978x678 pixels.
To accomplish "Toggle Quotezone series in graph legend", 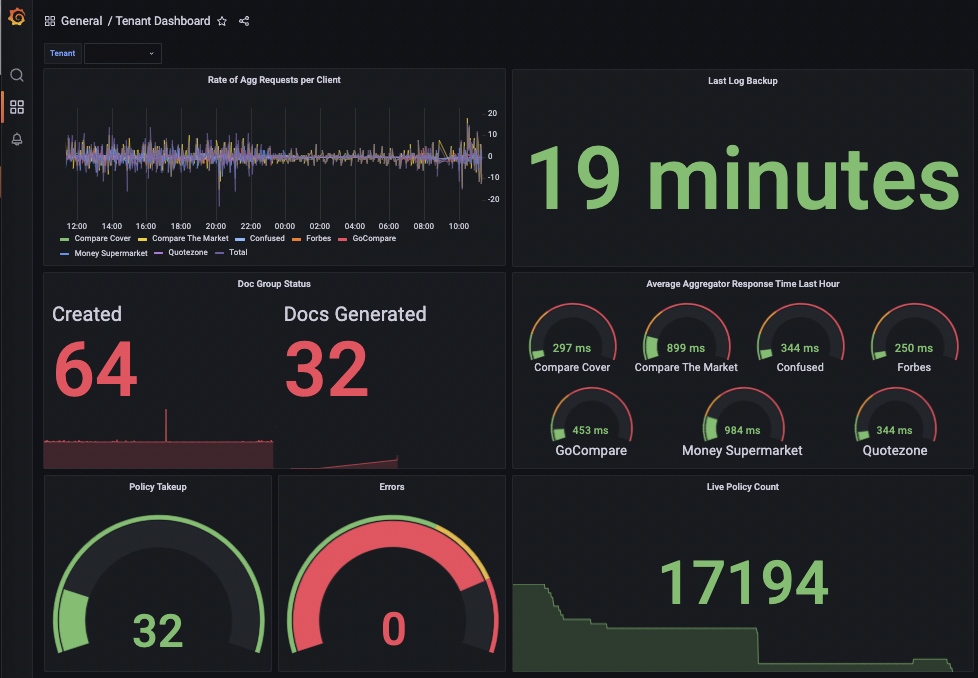I will coord(188,253).
